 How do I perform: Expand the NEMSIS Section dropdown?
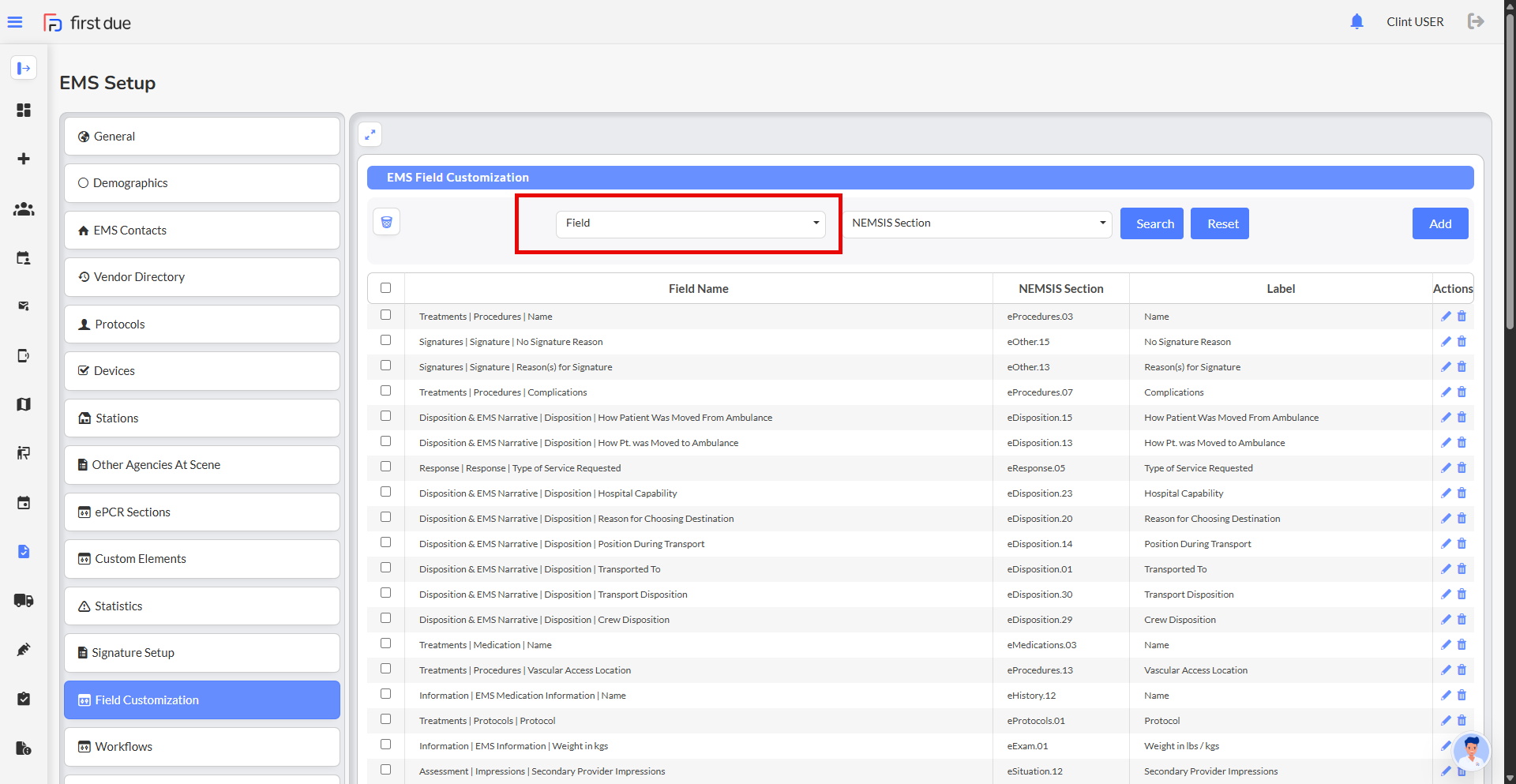pyautogui.click(x=978, y=223)
